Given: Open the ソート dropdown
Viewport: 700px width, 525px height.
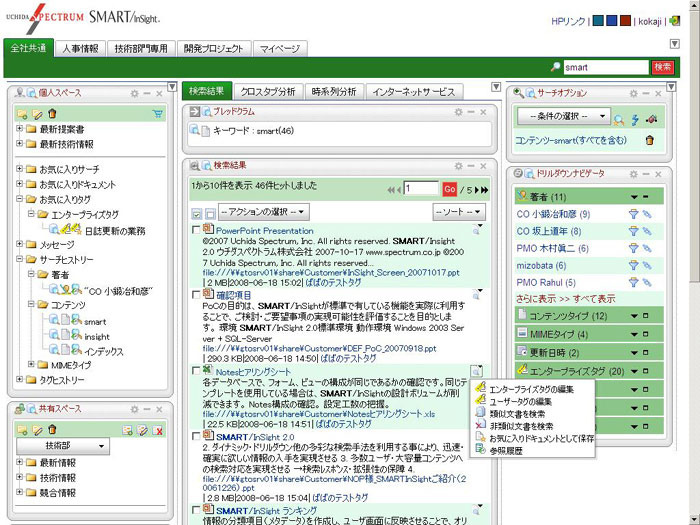Looking at the screenshot, I should coord(459,212).
